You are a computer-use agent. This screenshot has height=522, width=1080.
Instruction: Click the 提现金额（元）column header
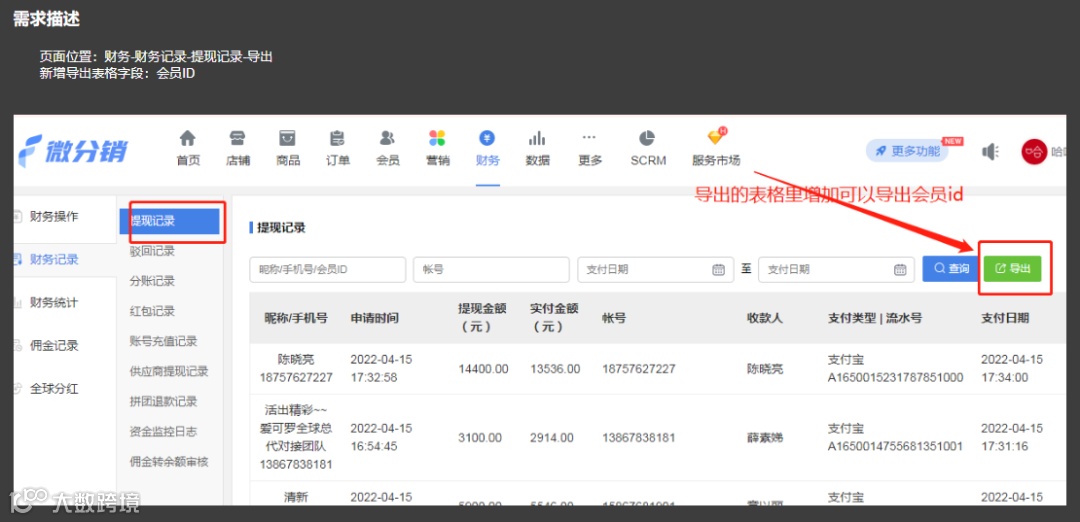point(482,317)
